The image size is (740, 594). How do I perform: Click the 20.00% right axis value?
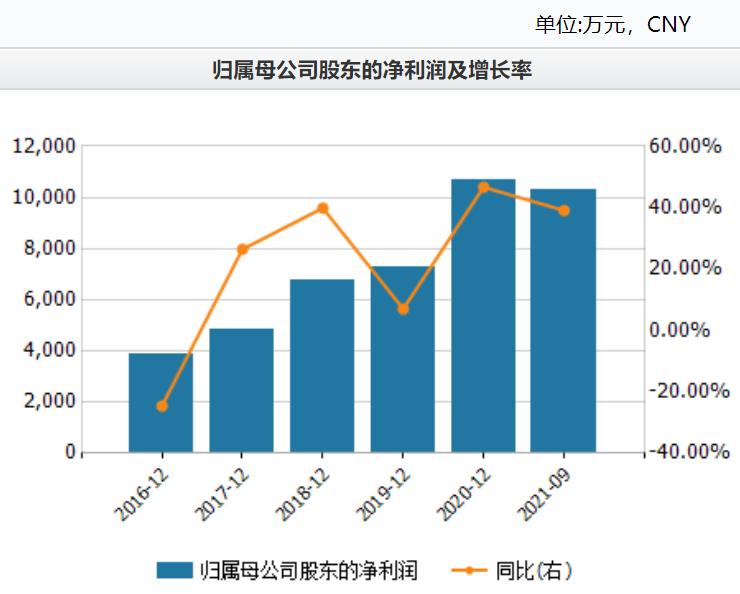(685, 268)
